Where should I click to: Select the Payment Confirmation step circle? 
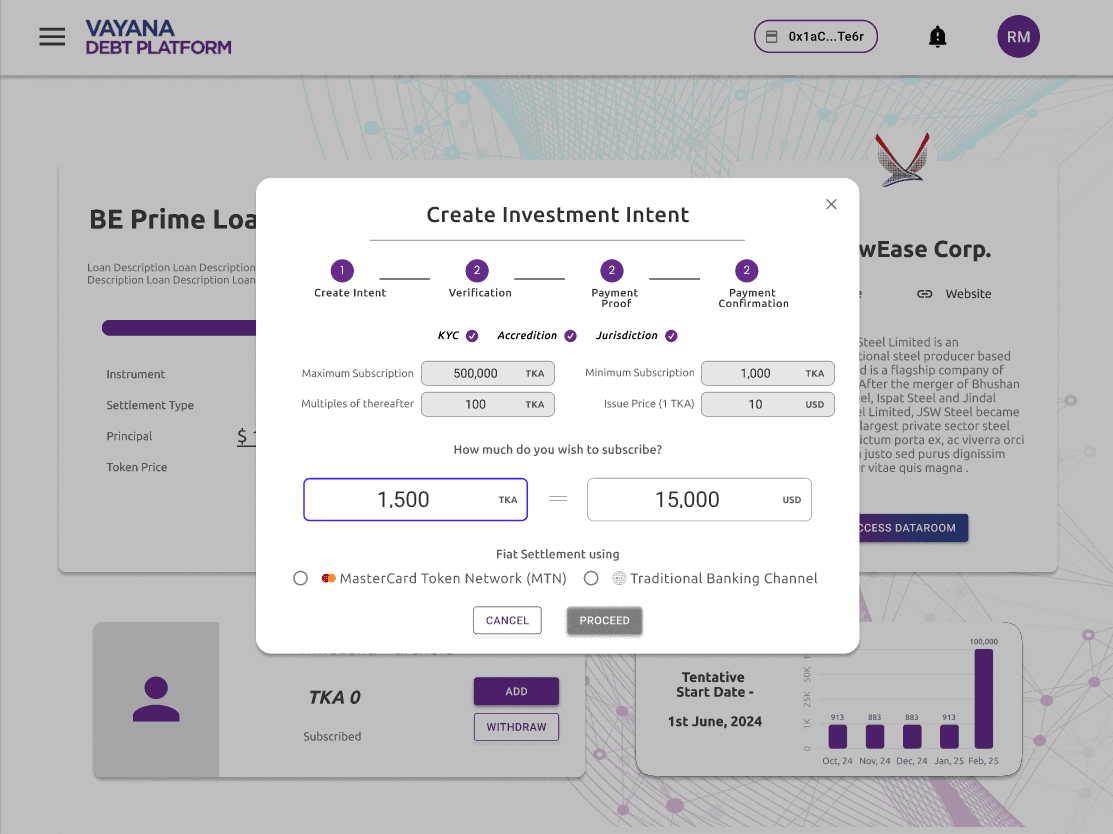click(746, 270)
